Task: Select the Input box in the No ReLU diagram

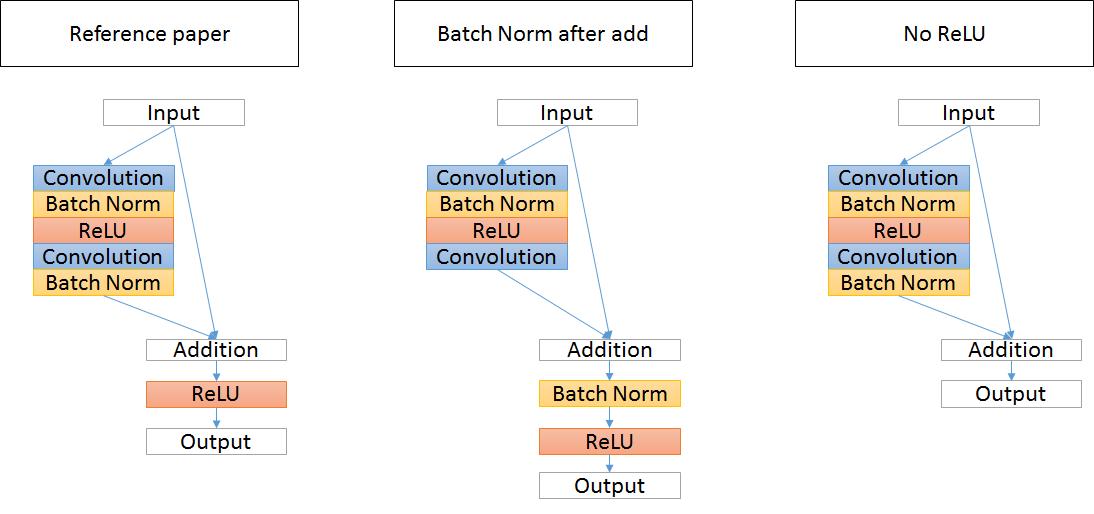Action: (968, 113)
